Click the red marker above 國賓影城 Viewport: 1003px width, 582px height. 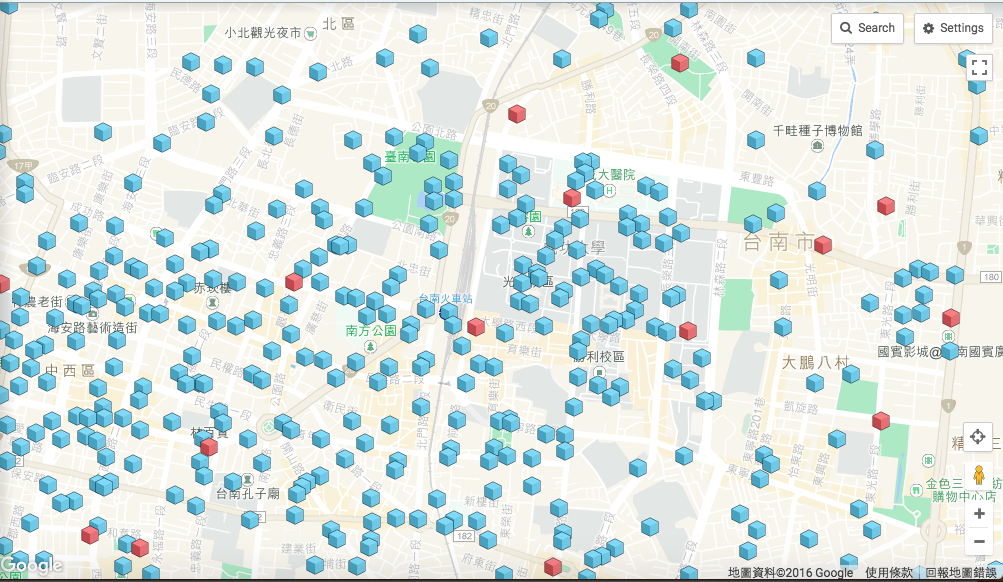click(951, 318)
